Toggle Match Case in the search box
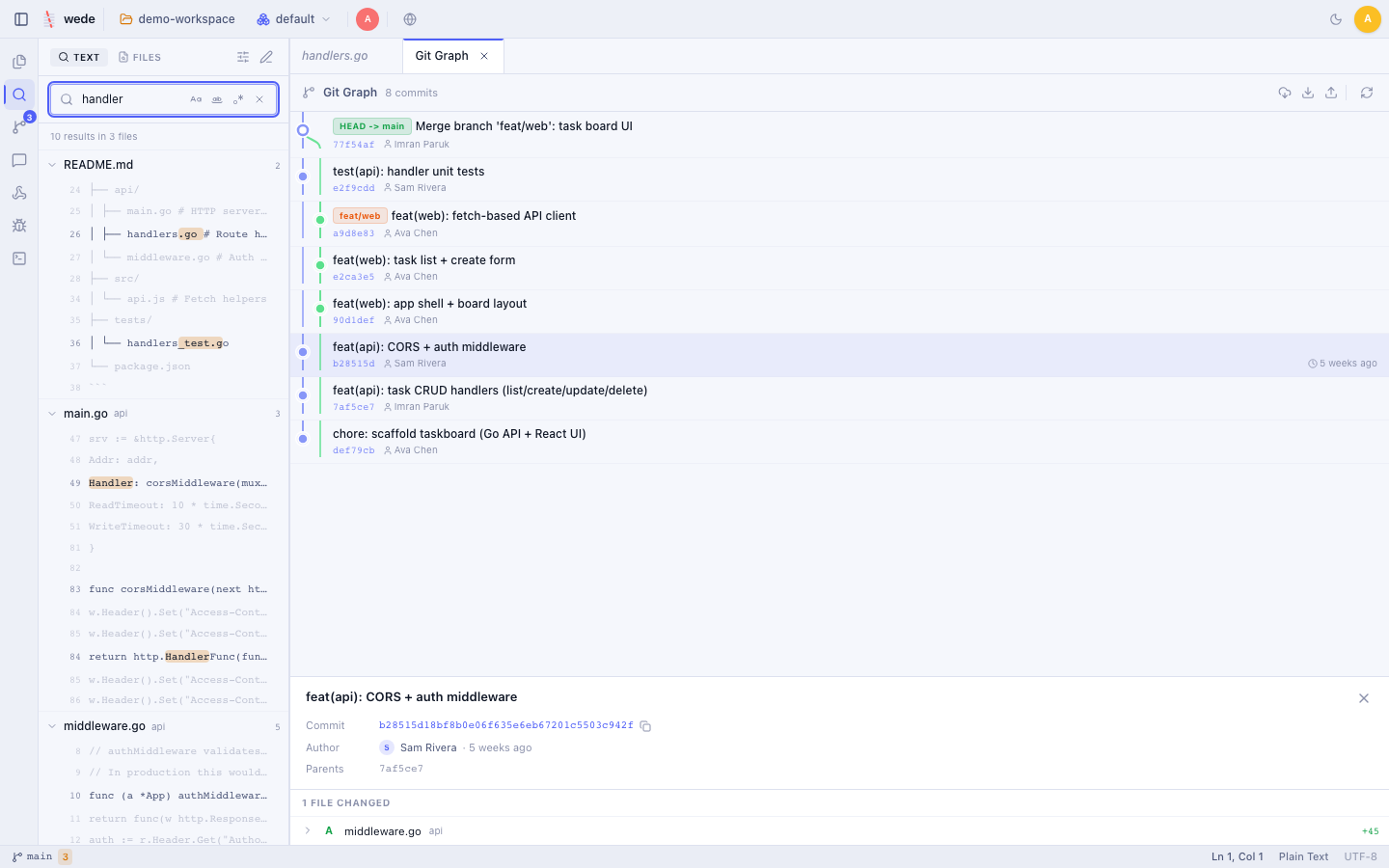Viewport: 1389px width, 868px height. coord(196,99)
